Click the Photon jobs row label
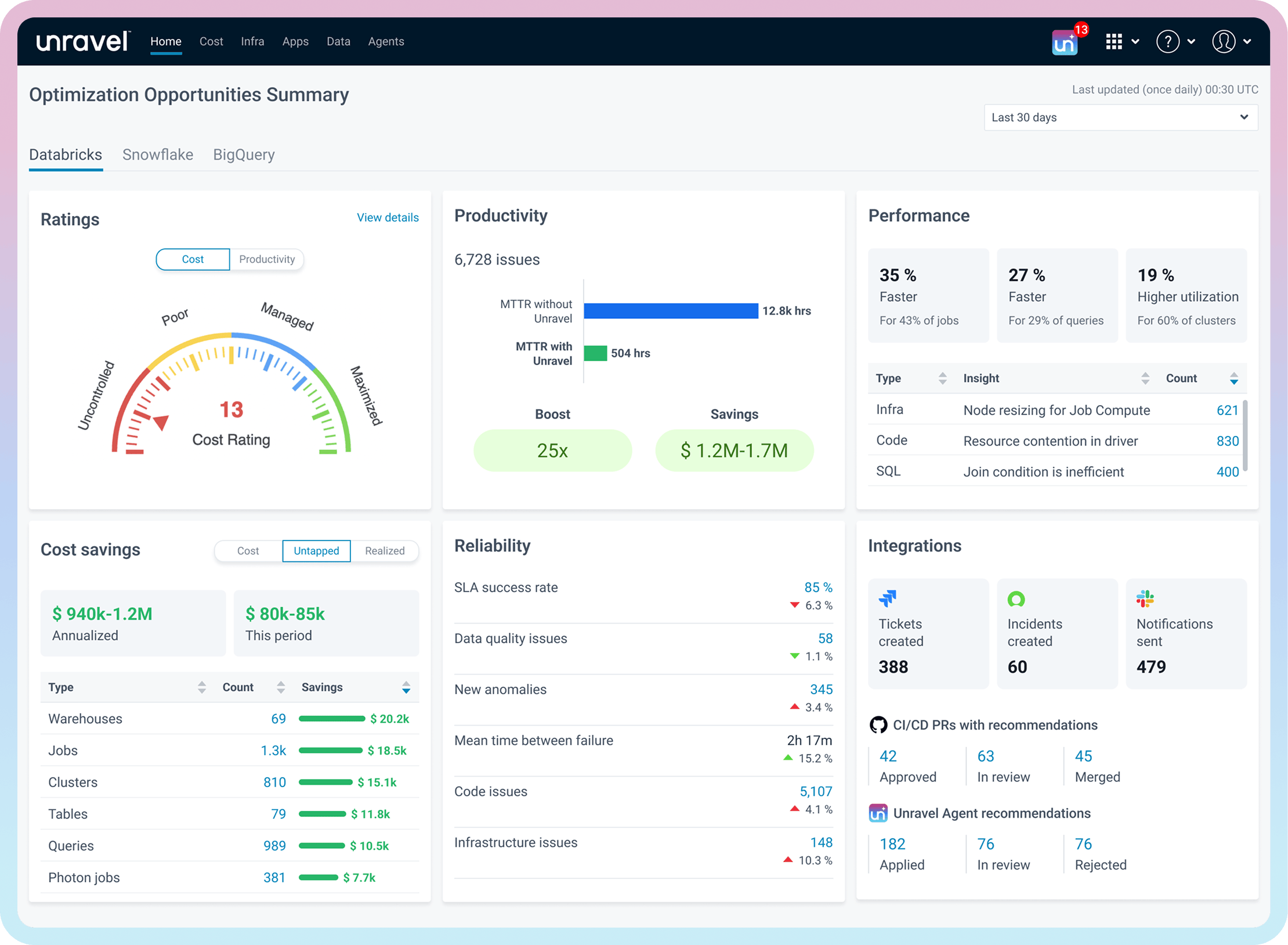Screen dimensions: 1288x945 click(84, 877)
